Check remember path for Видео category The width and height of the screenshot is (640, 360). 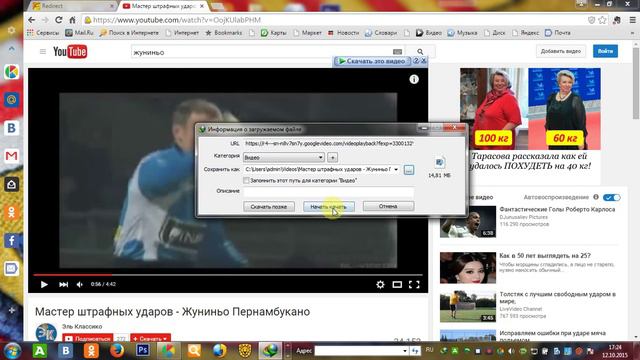click(246, 180)
